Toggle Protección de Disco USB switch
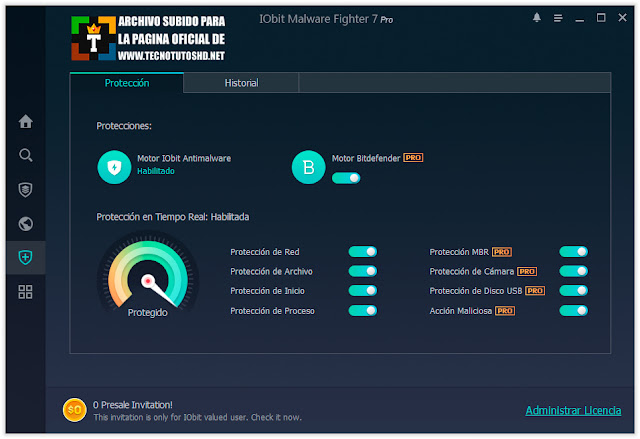 coord(573,290)
